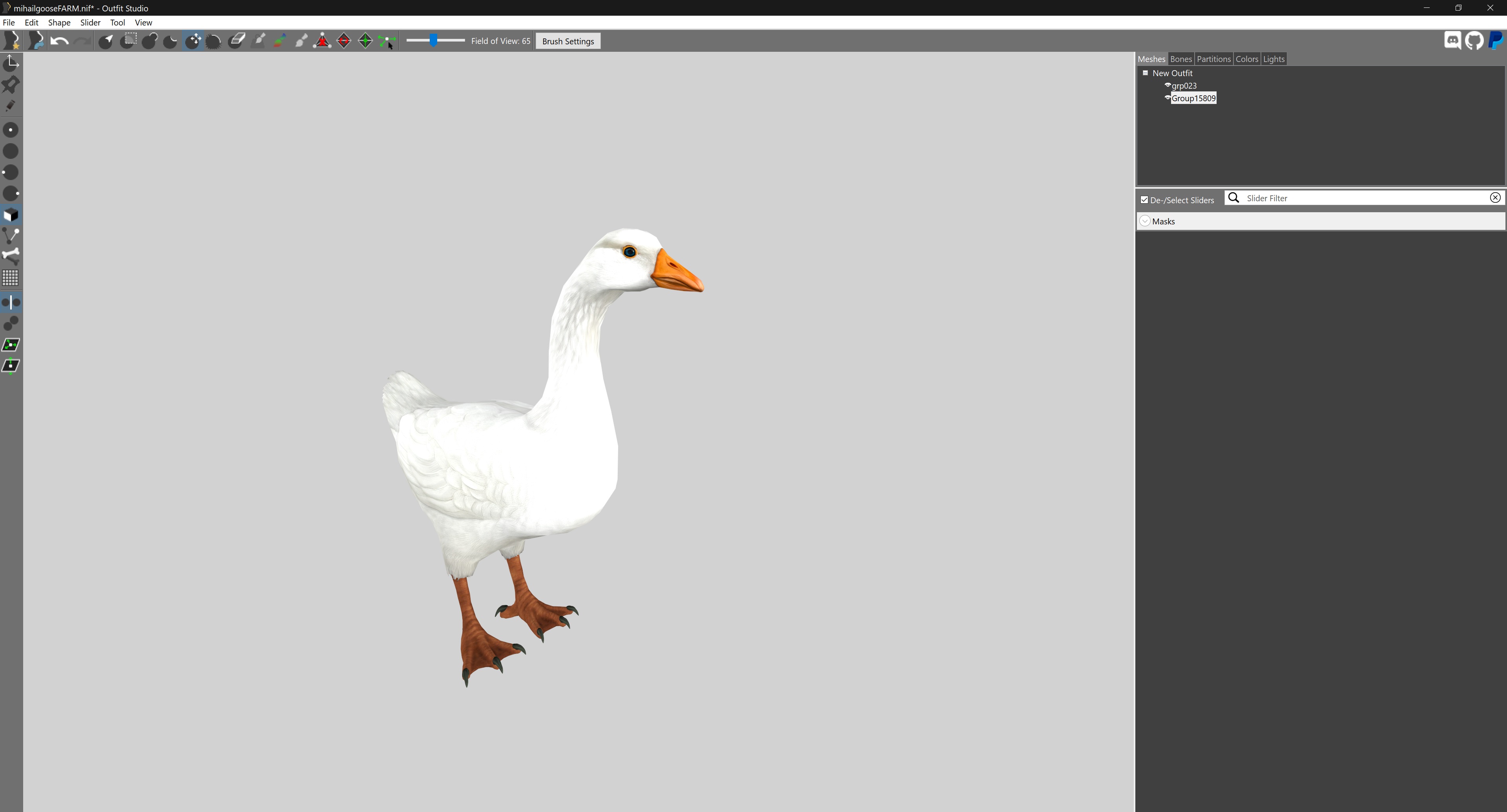This screenshot has width=1507, height=812.
Task: Switch to the Lights tab
Action: point(1273,59)
